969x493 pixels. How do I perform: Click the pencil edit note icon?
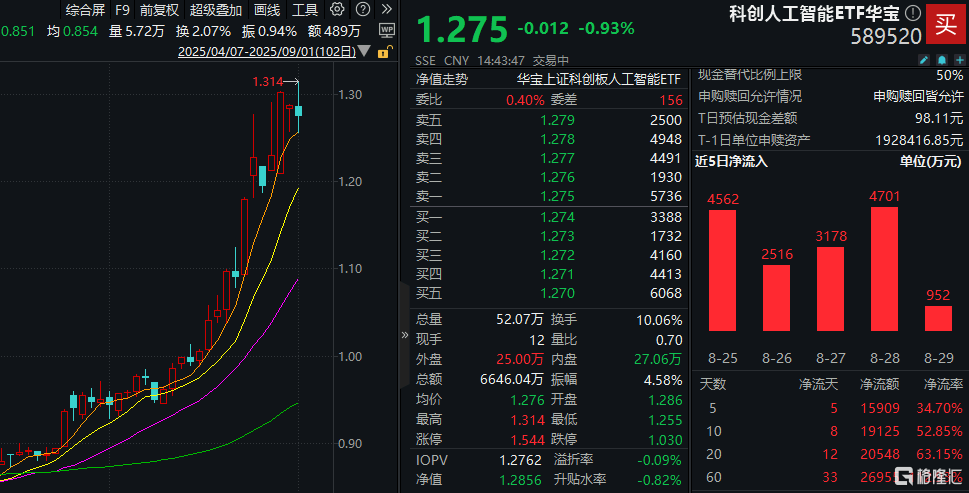(x=923, y=60)
